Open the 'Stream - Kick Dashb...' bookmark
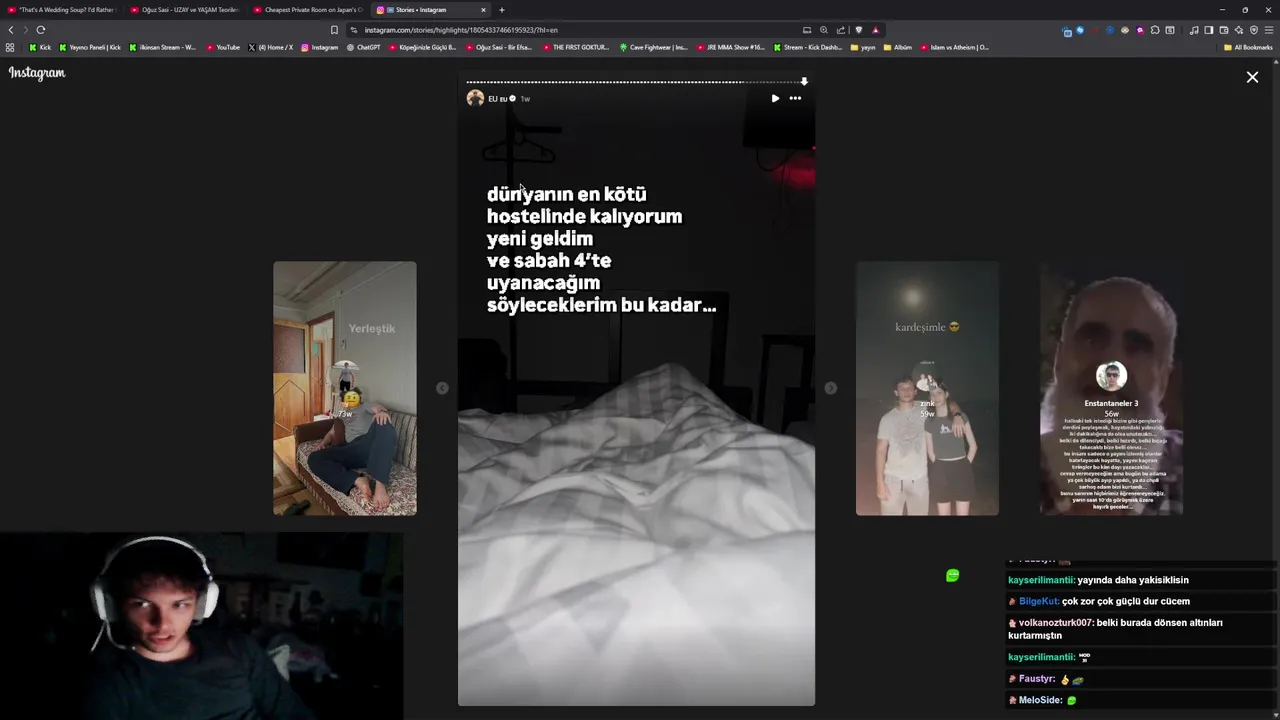Image resolution: width=1280 pixels, height=720 pixels. 807,47
